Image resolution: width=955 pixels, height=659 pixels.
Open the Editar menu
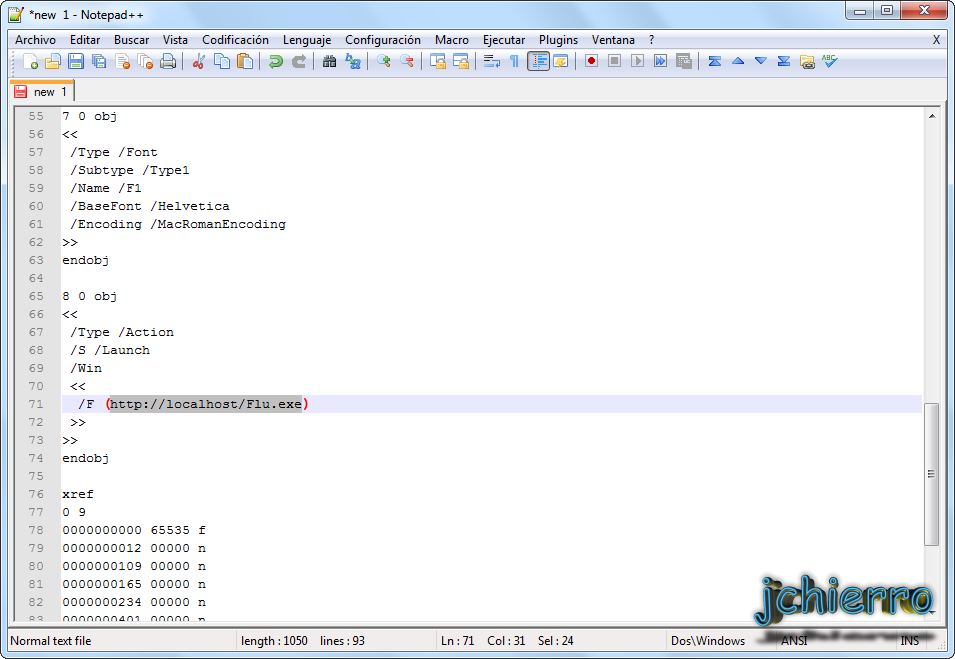point(85,40)
